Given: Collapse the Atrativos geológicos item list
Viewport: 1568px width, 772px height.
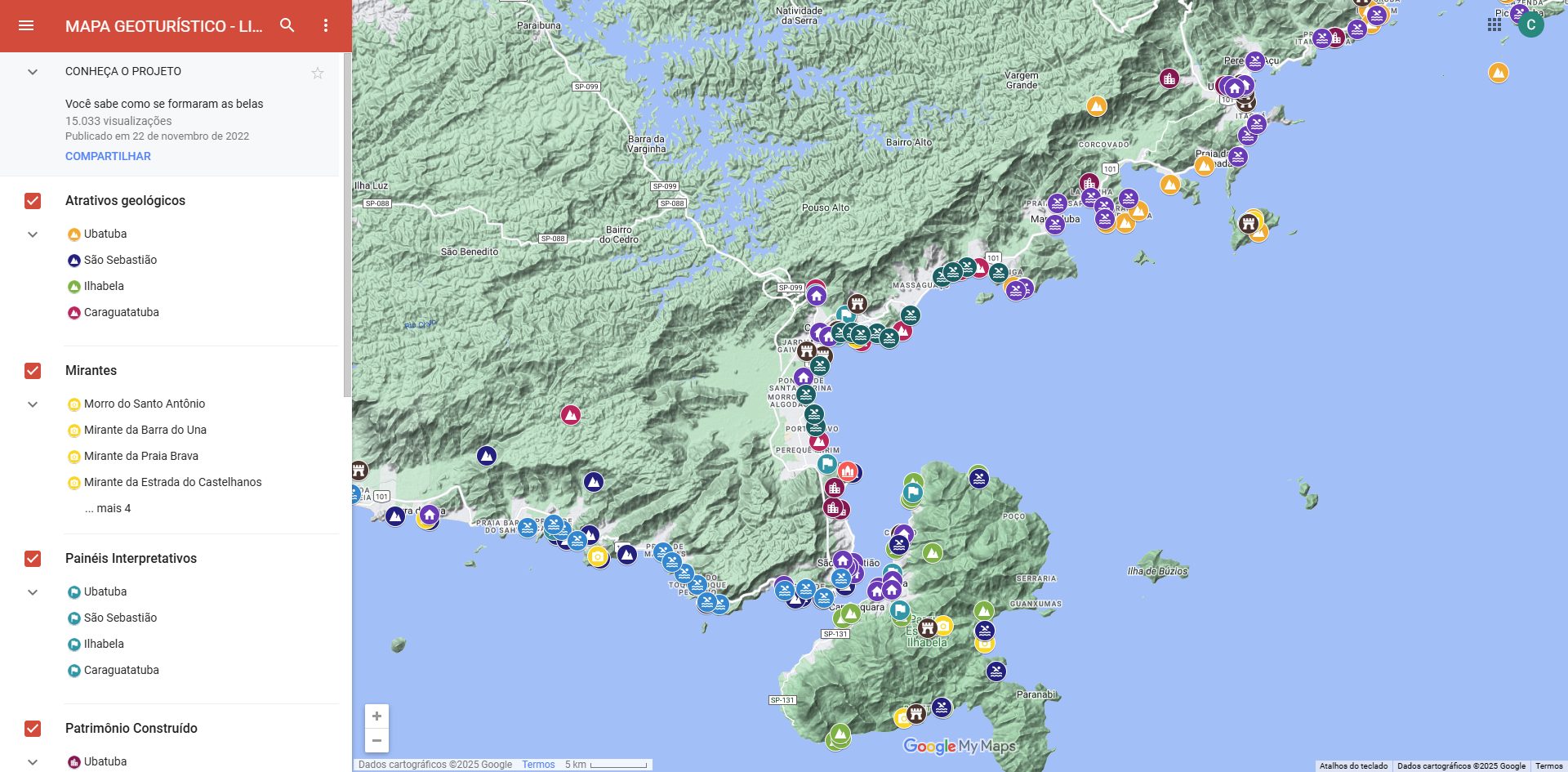Looking at the screenshot, I should coord(33,234).
